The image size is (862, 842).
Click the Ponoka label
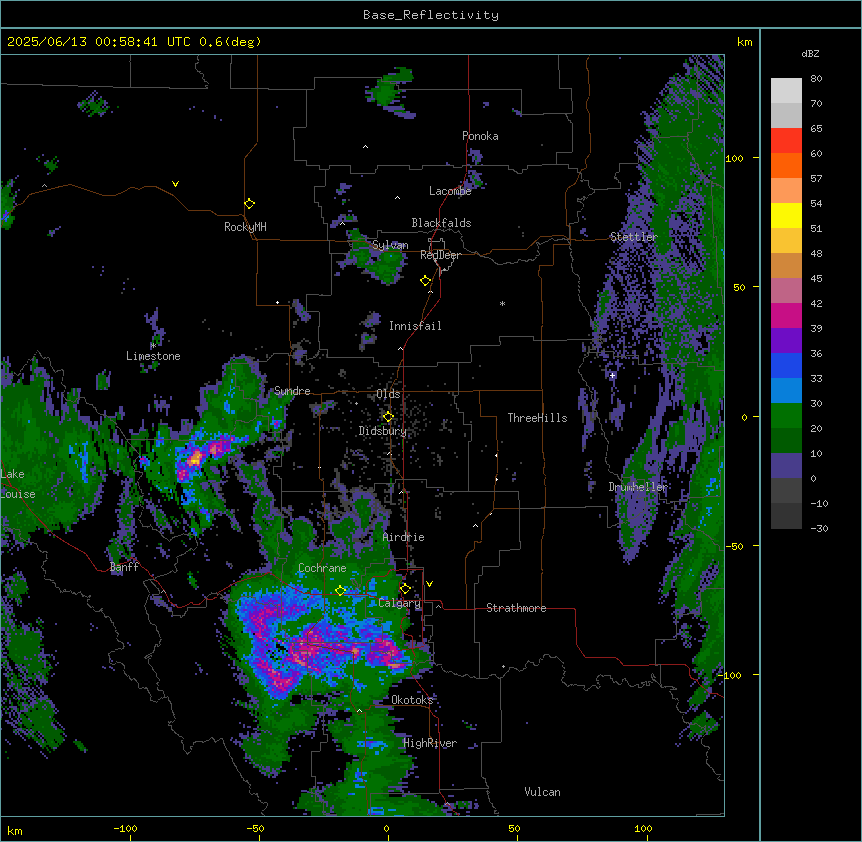[x=480, y=136]
